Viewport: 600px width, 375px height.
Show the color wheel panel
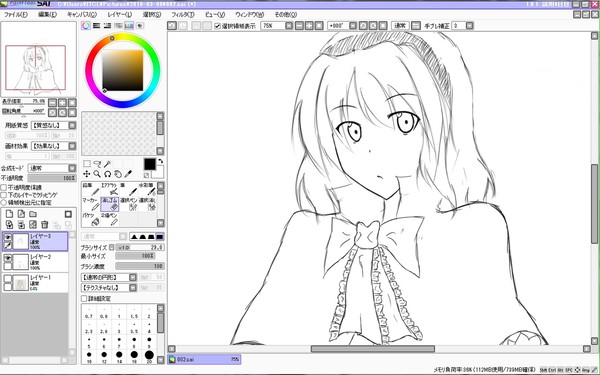point(86,26)
